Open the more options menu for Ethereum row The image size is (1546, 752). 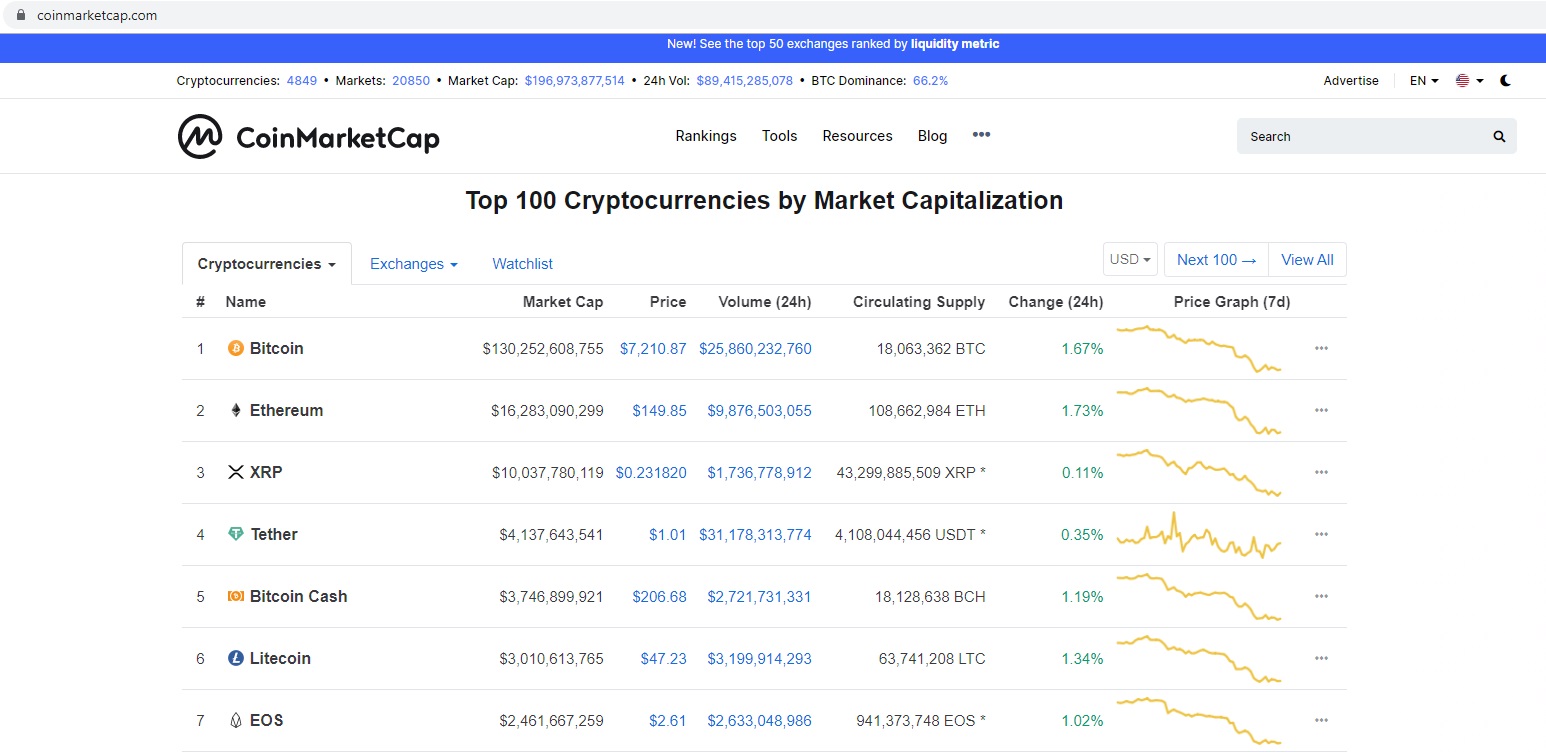(1321, 410)
